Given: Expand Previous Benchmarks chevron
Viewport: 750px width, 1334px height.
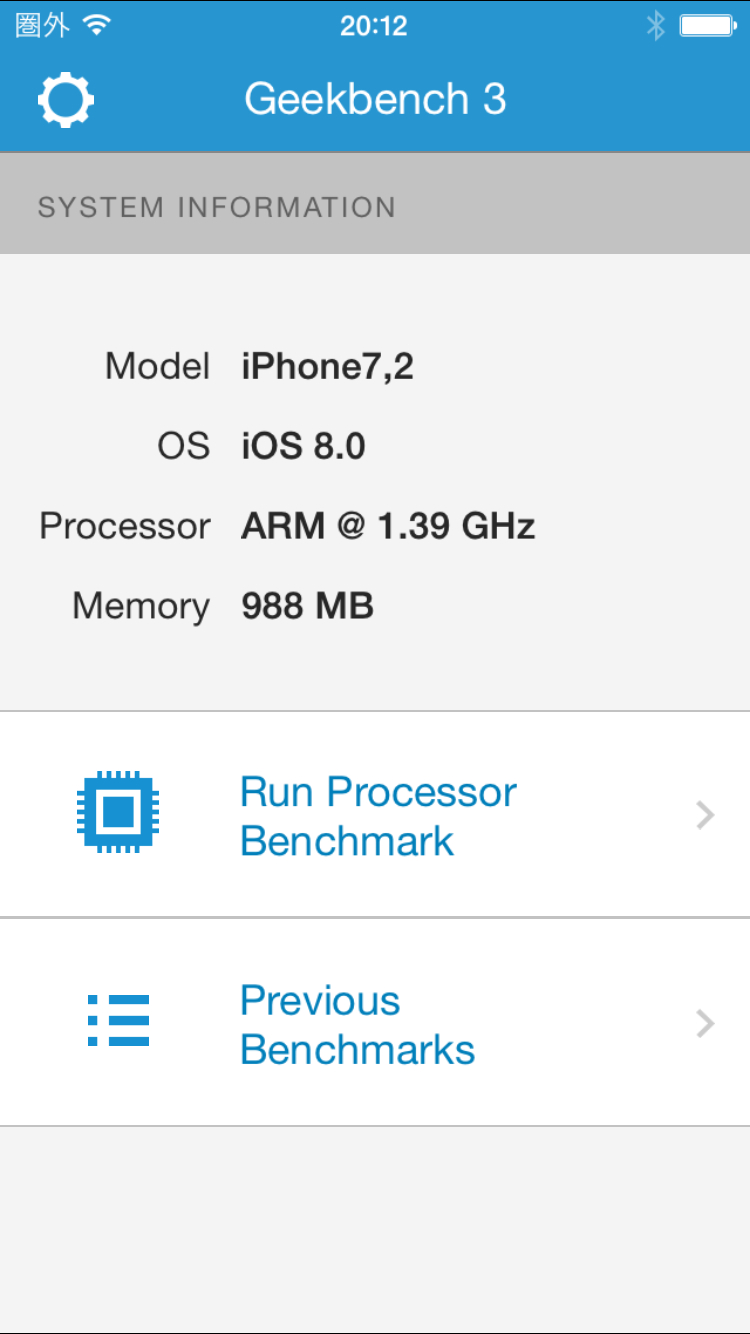Looking at the screenshot, I should pos(705,1023).
